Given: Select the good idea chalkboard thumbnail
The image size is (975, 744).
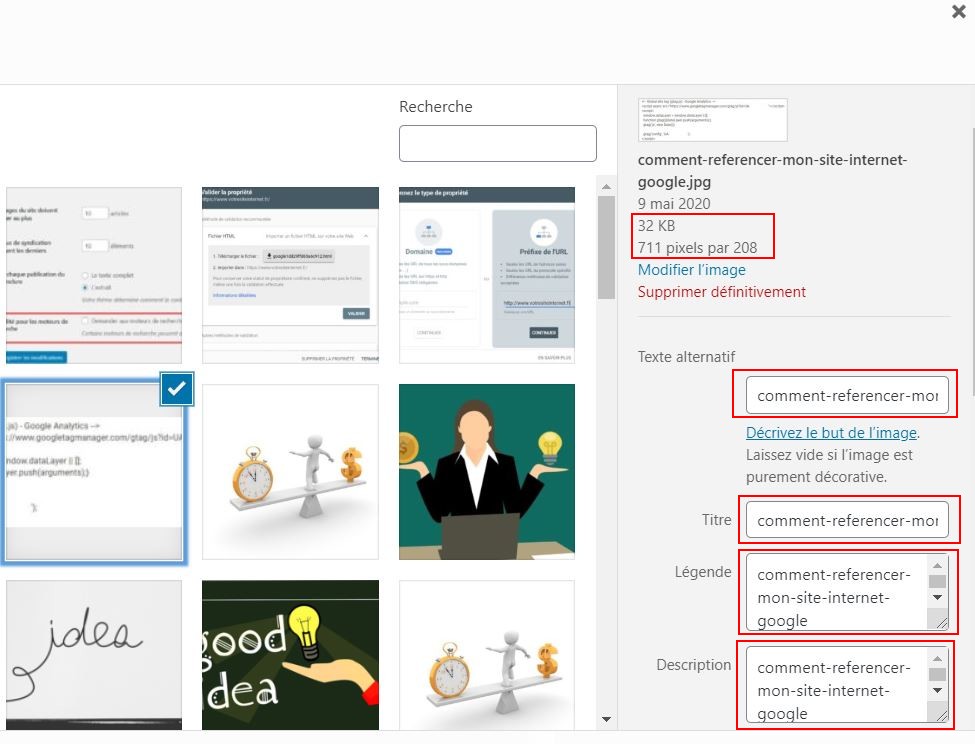Looking at the screenshot, I should click(290, 655).
